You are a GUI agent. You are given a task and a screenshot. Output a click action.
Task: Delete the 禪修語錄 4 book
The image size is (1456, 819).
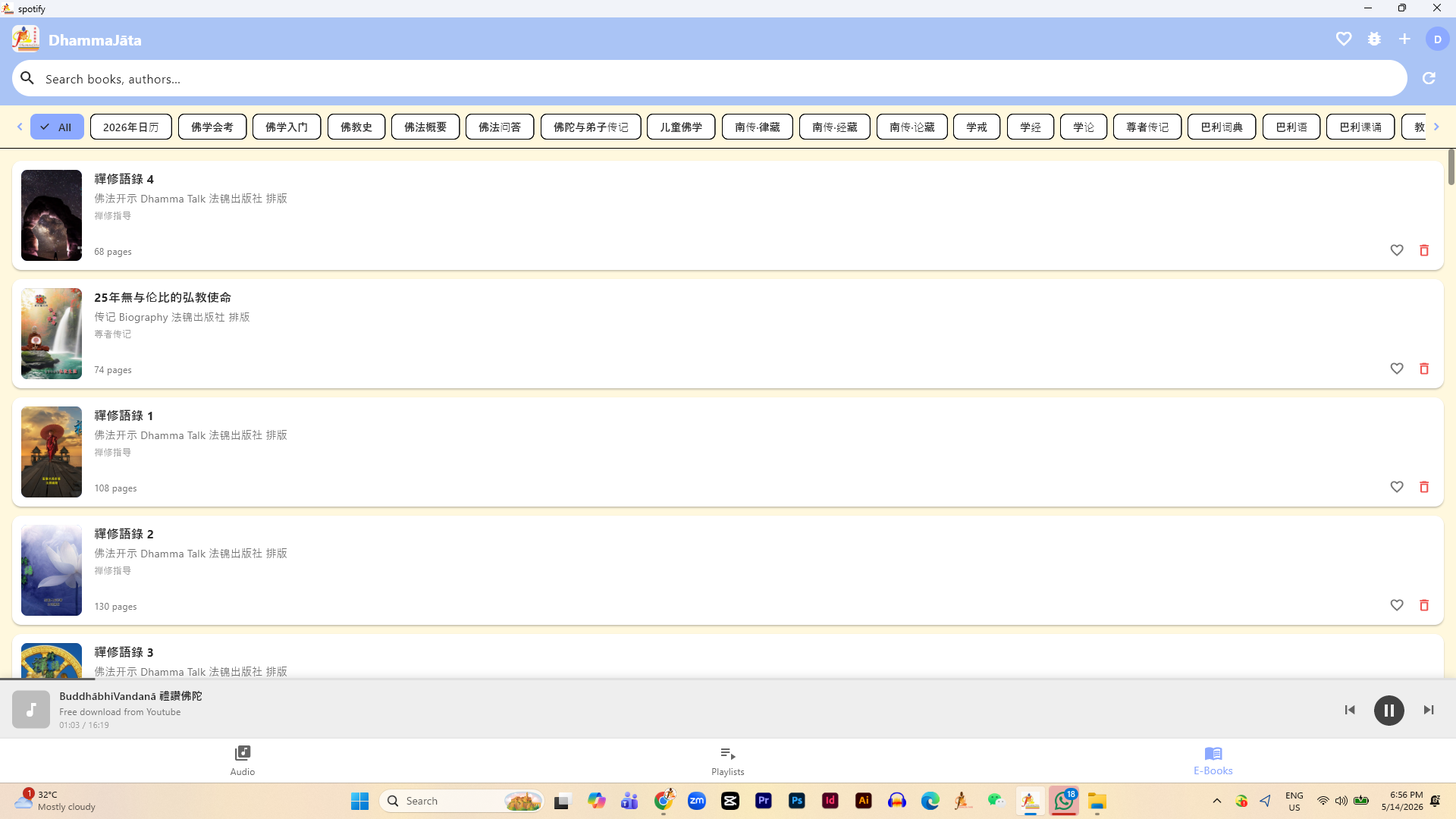1424,250
